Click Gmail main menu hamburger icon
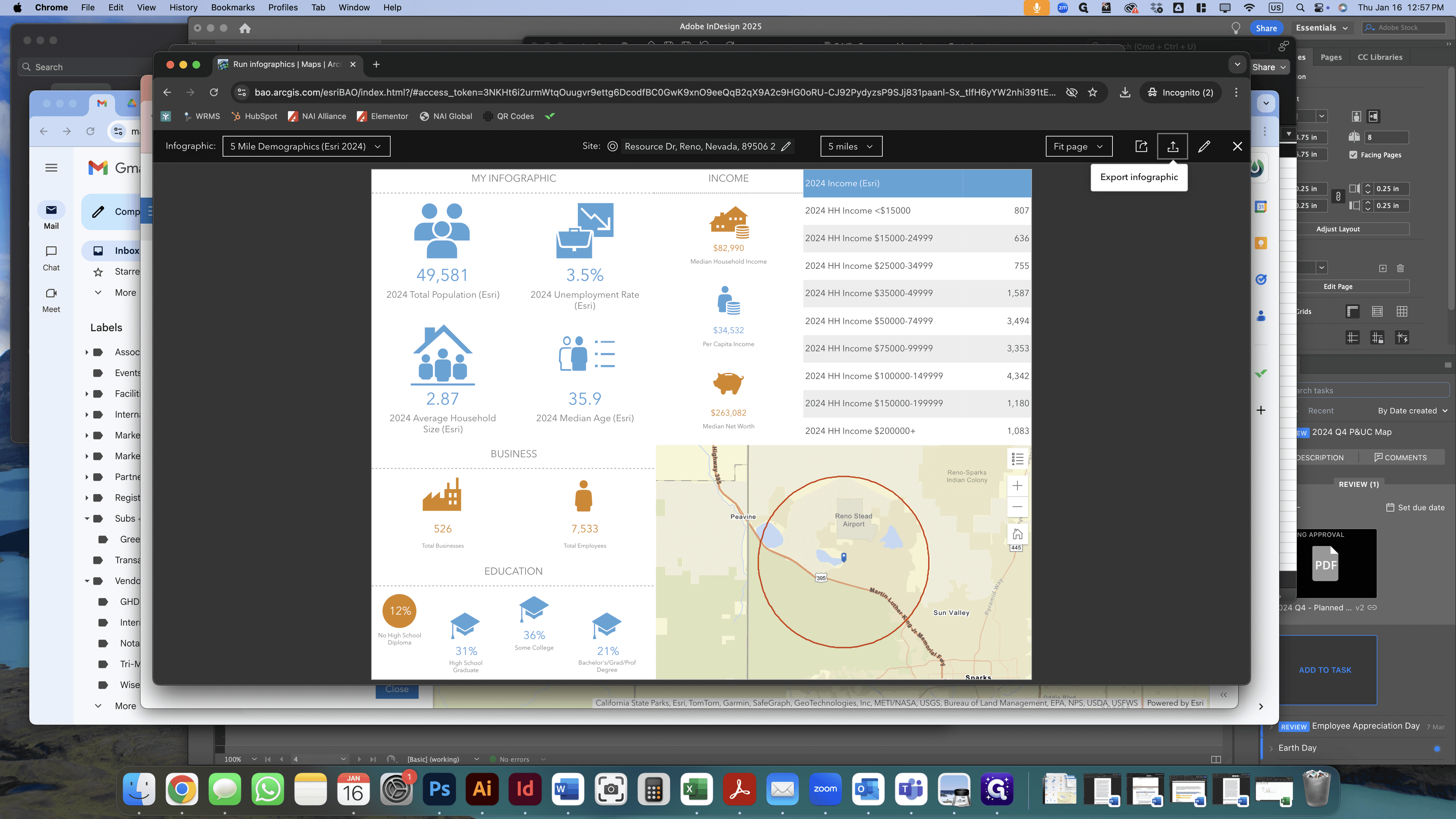The height and width of the screenshot is (819, 1456). (51, 167)
